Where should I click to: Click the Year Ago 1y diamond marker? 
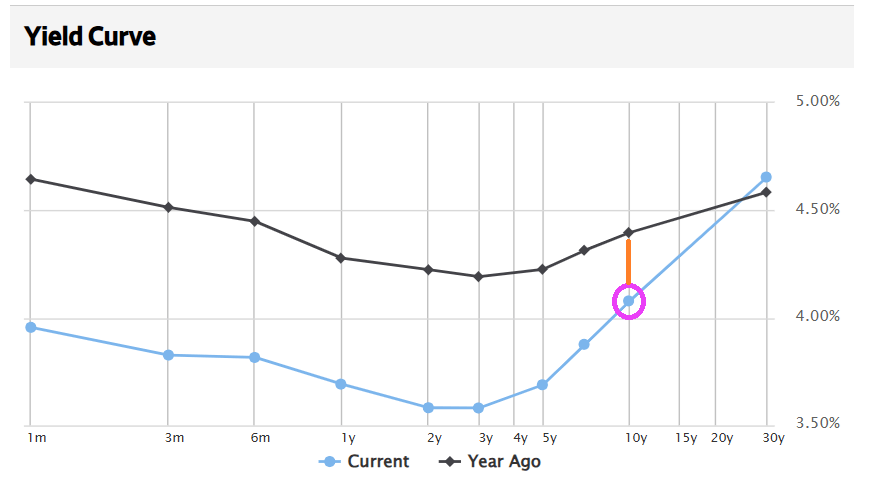pyautogui.click(x=341, y=258)
